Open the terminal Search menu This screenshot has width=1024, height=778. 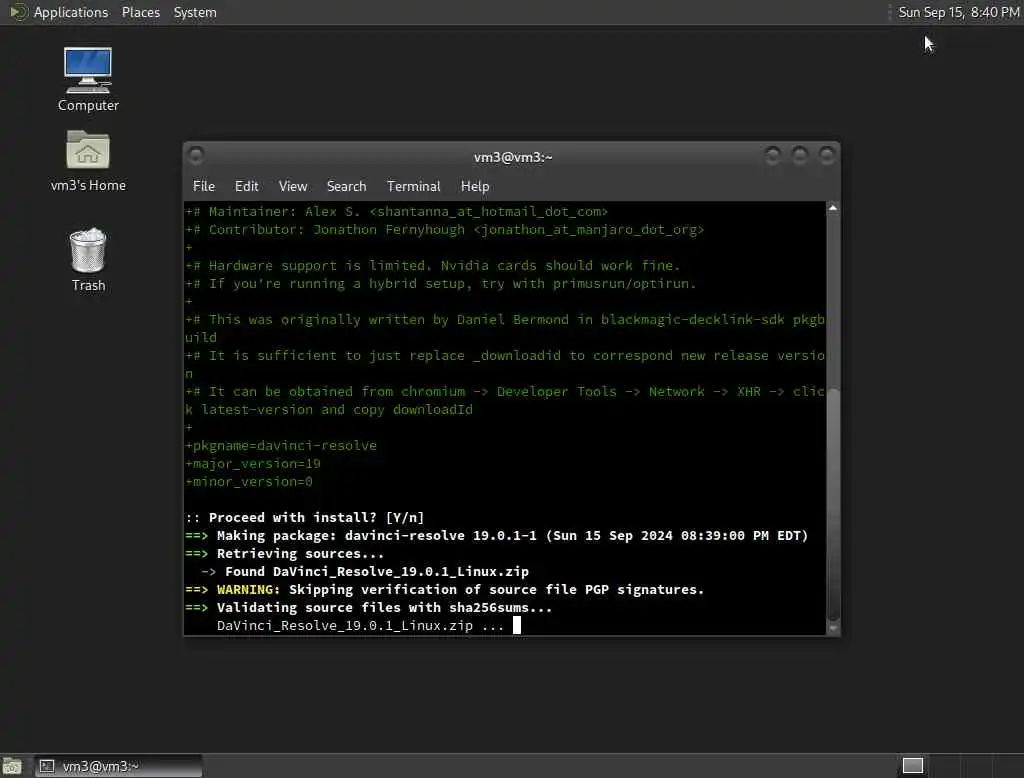coord(346,186)
